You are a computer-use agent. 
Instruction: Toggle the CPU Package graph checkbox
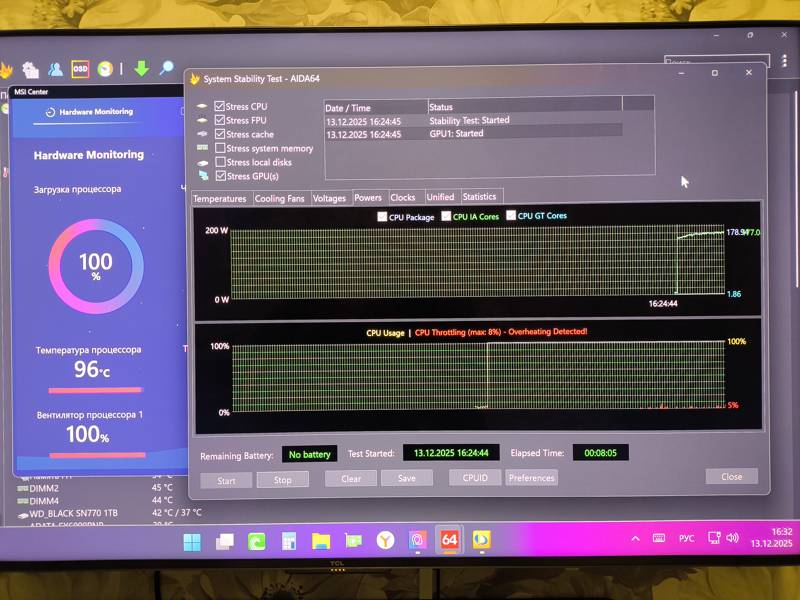pyautogui.click(x=383, y=216)
